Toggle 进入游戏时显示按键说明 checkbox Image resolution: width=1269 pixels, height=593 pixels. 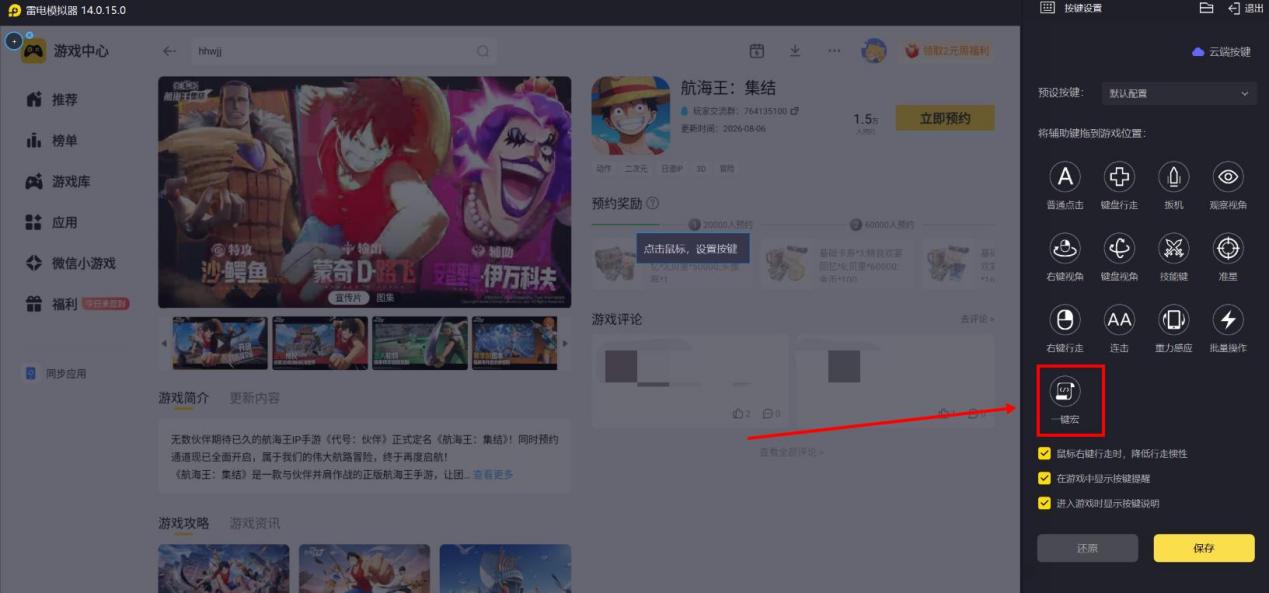[1044, 503]
